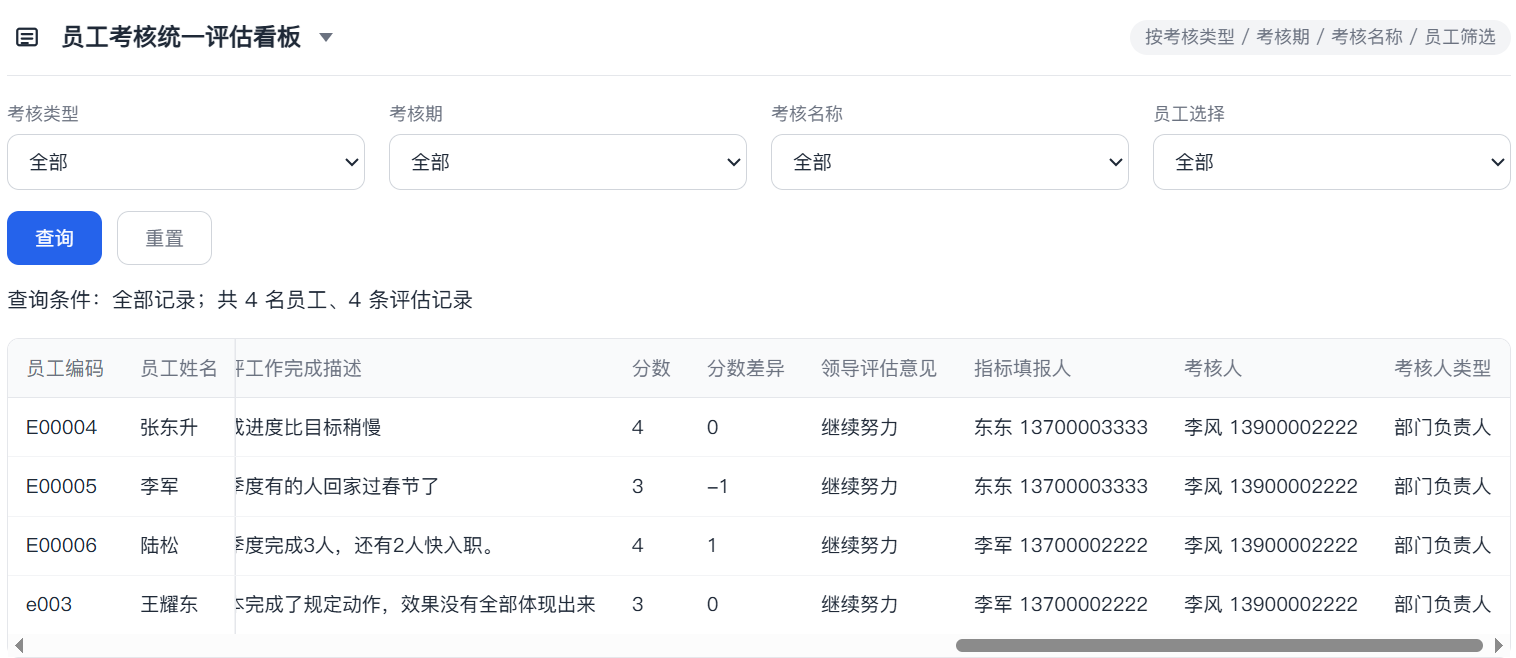Screen dimensions: 1516x658
Task: Click the list icon beside the dashboard title
Action: pos(27,38)
